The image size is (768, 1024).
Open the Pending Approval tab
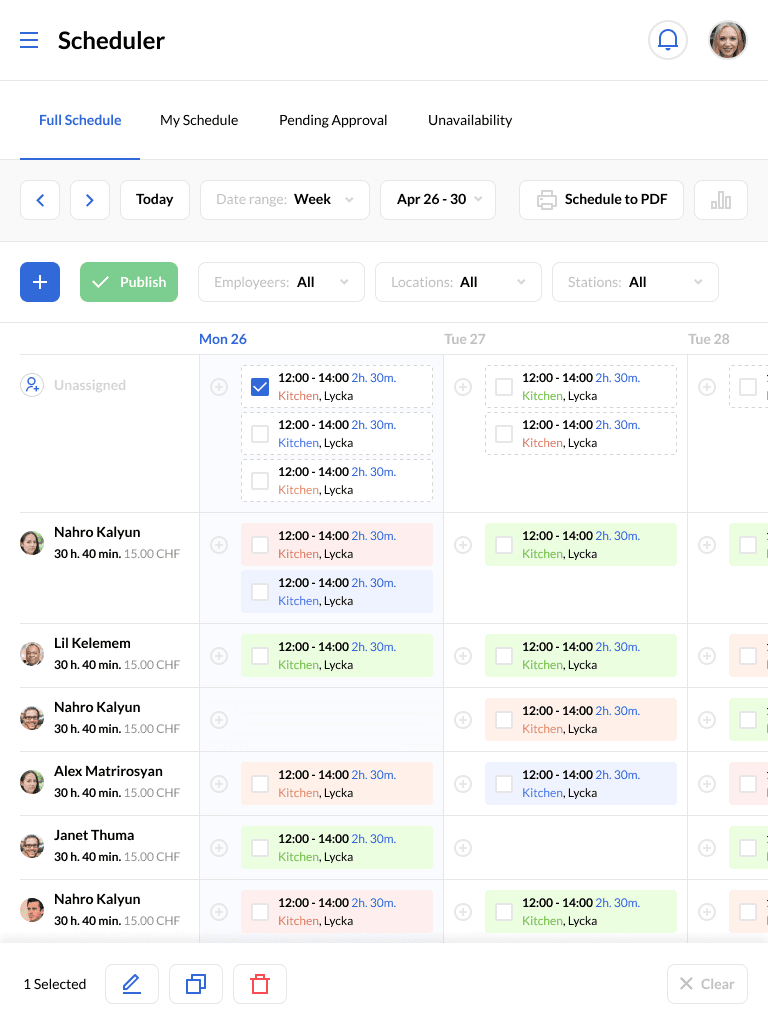pos(333,120)
